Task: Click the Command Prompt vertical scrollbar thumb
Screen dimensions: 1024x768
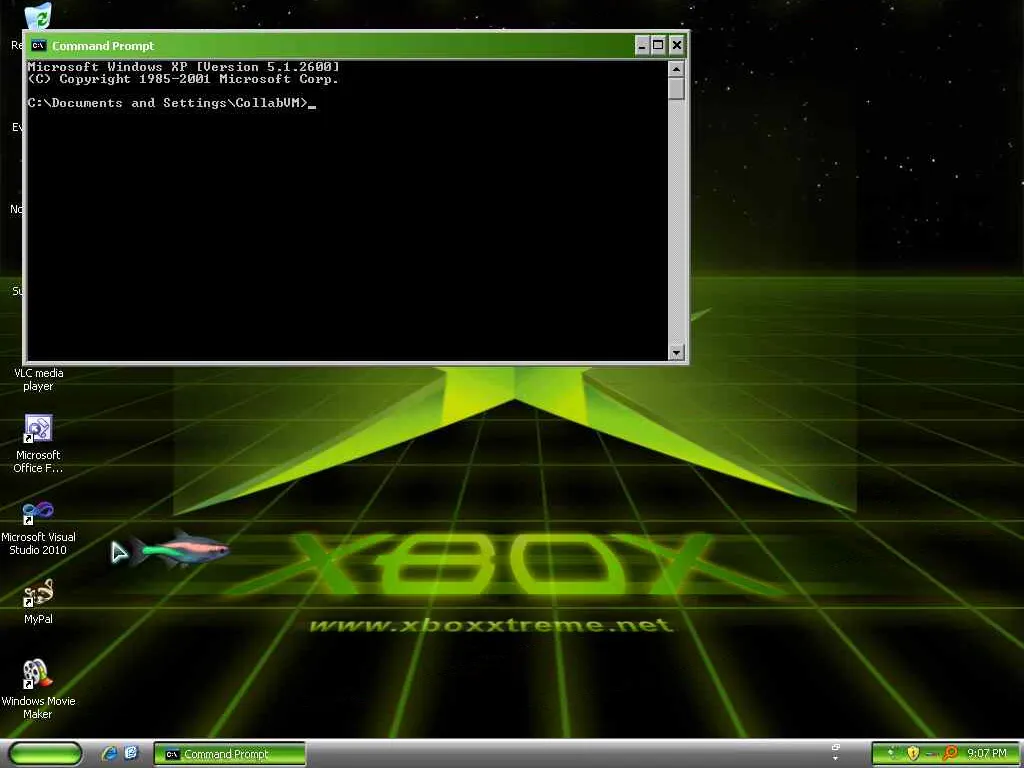Action: click(677, 89)
